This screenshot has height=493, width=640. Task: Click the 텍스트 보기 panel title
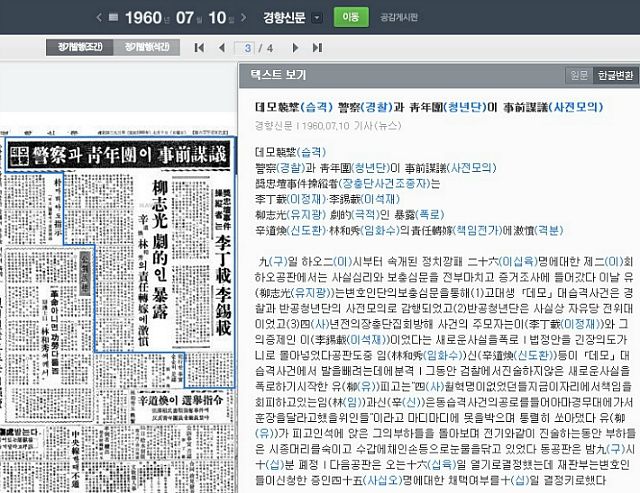click(x=278, y=75)
